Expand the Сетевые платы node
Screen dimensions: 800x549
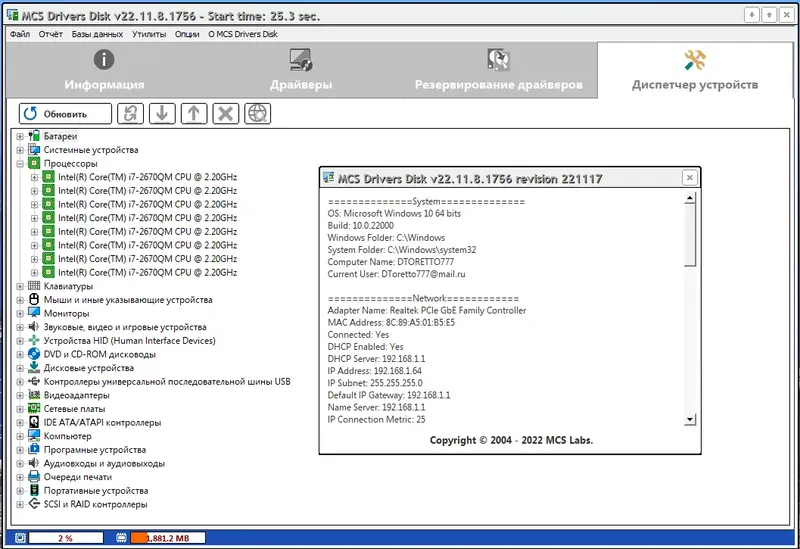coord(20,409)
